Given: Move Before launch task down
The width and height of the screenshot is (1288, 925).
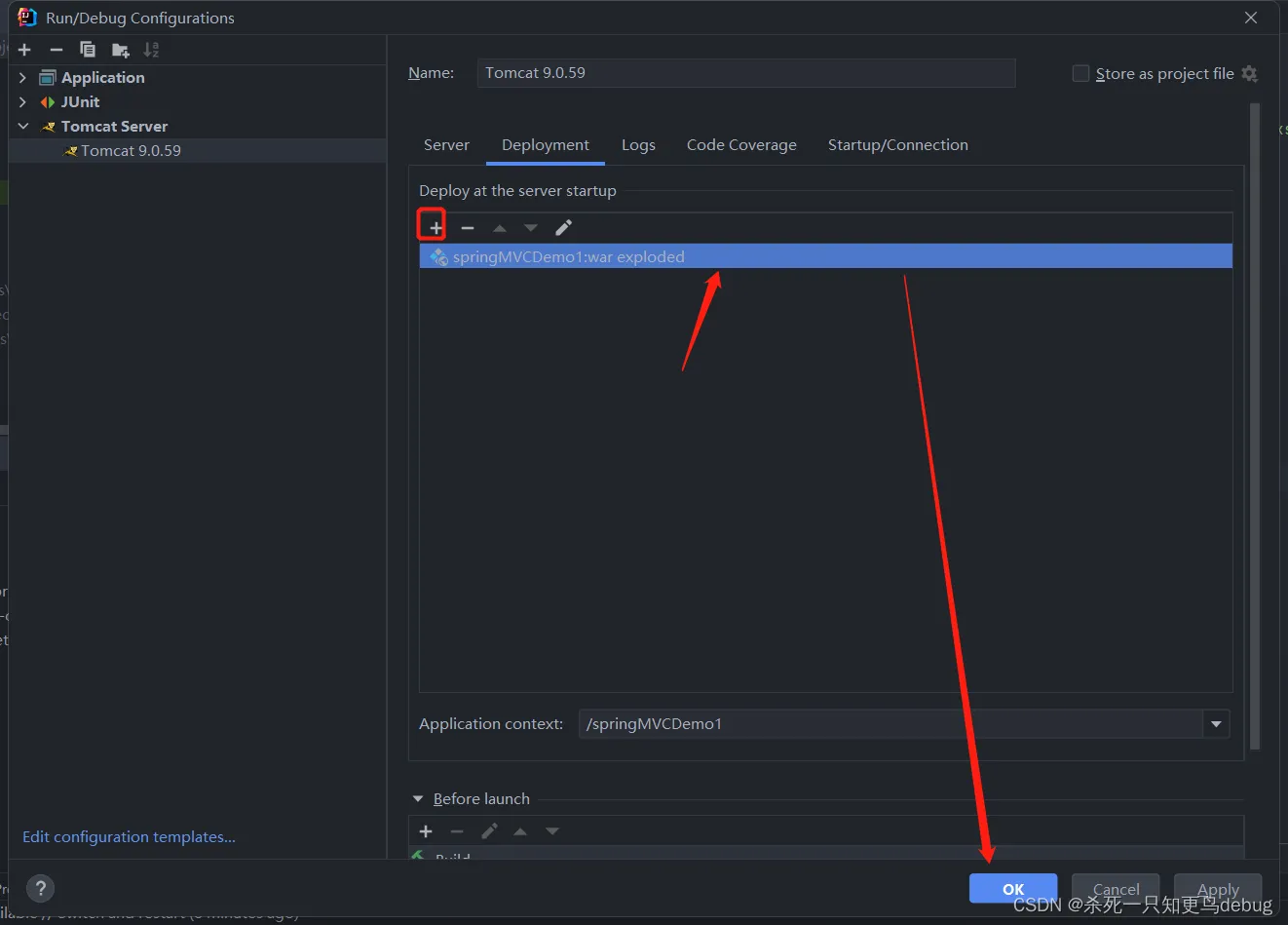Looking at the screenshot, I should point(552,831).
